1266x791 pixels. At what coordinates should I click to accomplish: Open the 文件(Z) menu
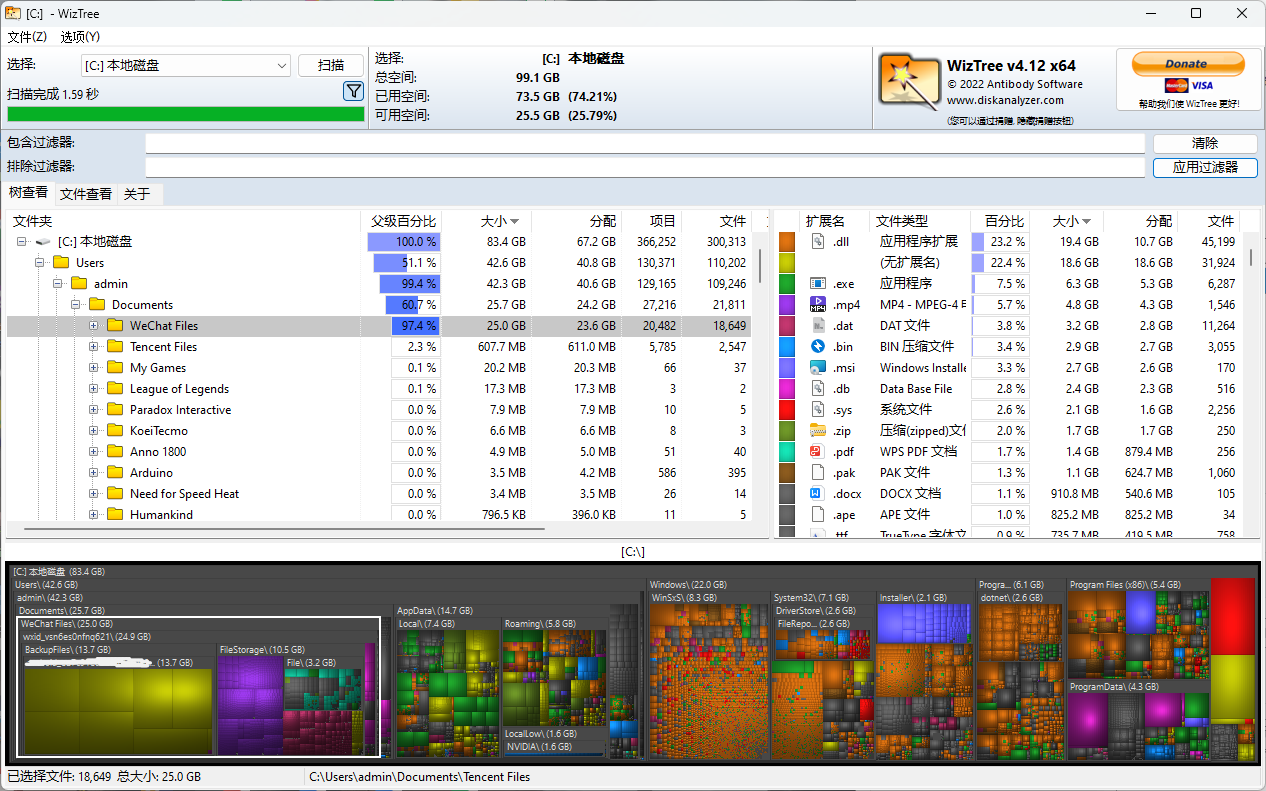coord(27,37)
